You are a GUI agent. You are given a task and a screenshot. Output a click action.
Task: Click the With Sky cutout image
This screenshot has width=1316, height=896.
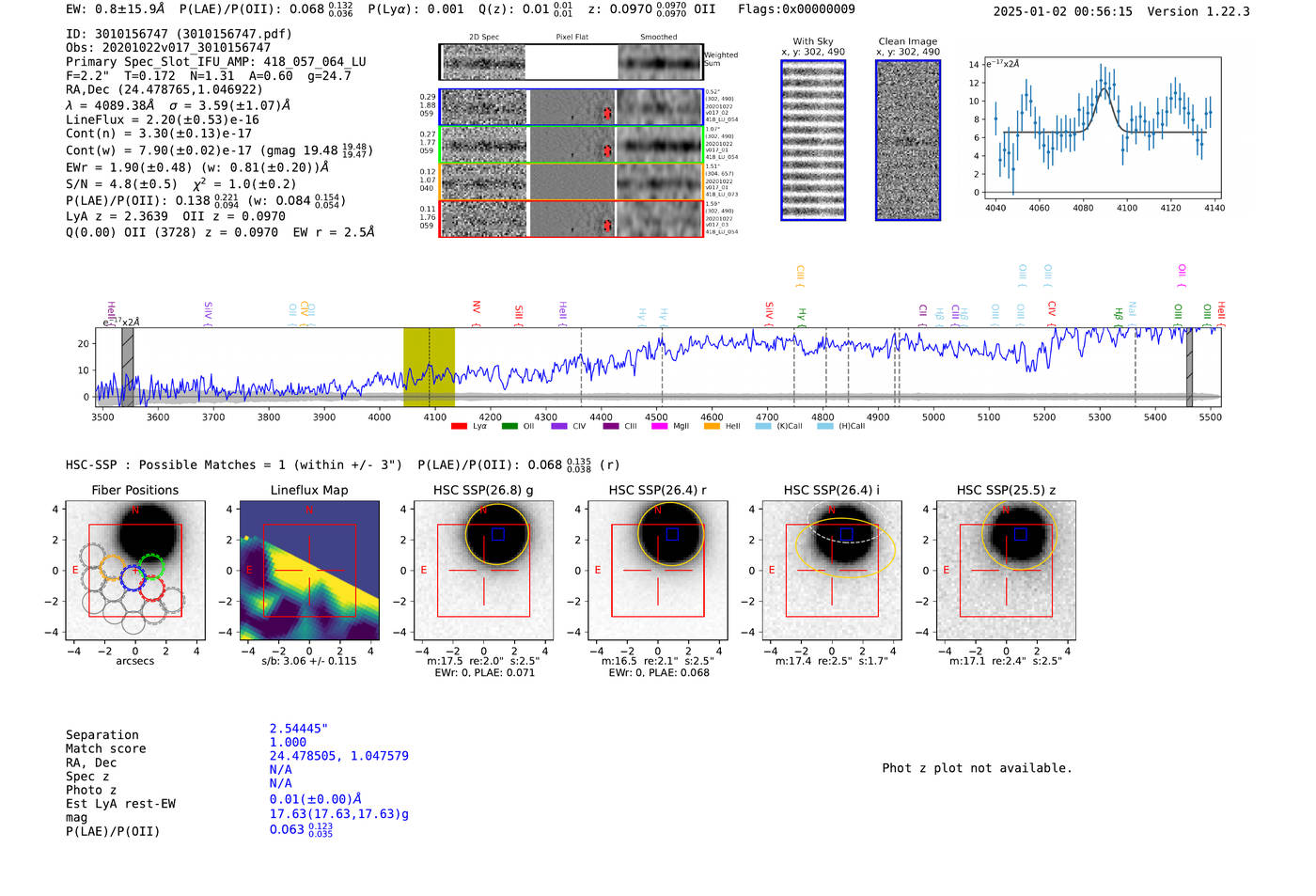click(813, 140)
